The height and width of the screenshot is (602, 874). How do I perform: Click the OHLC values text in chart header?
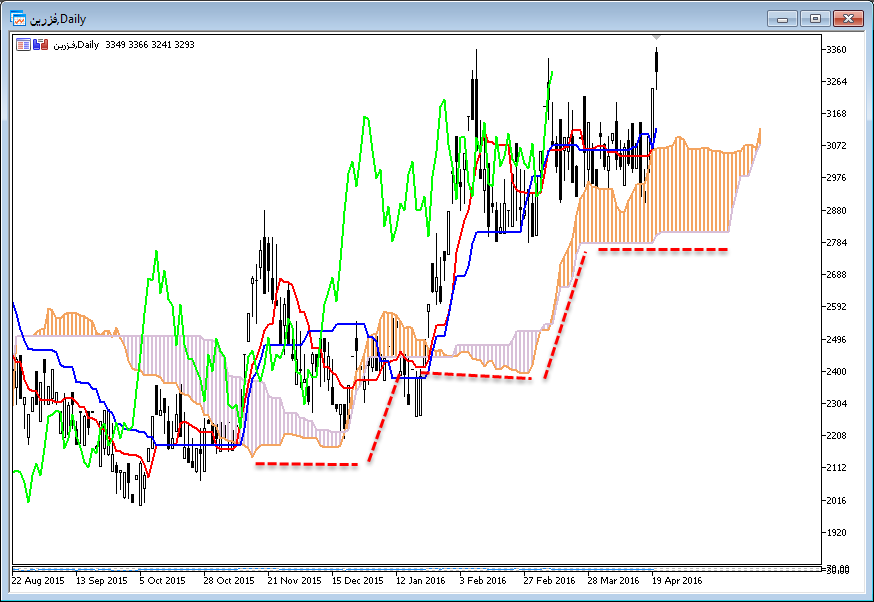tap(149, 44)
